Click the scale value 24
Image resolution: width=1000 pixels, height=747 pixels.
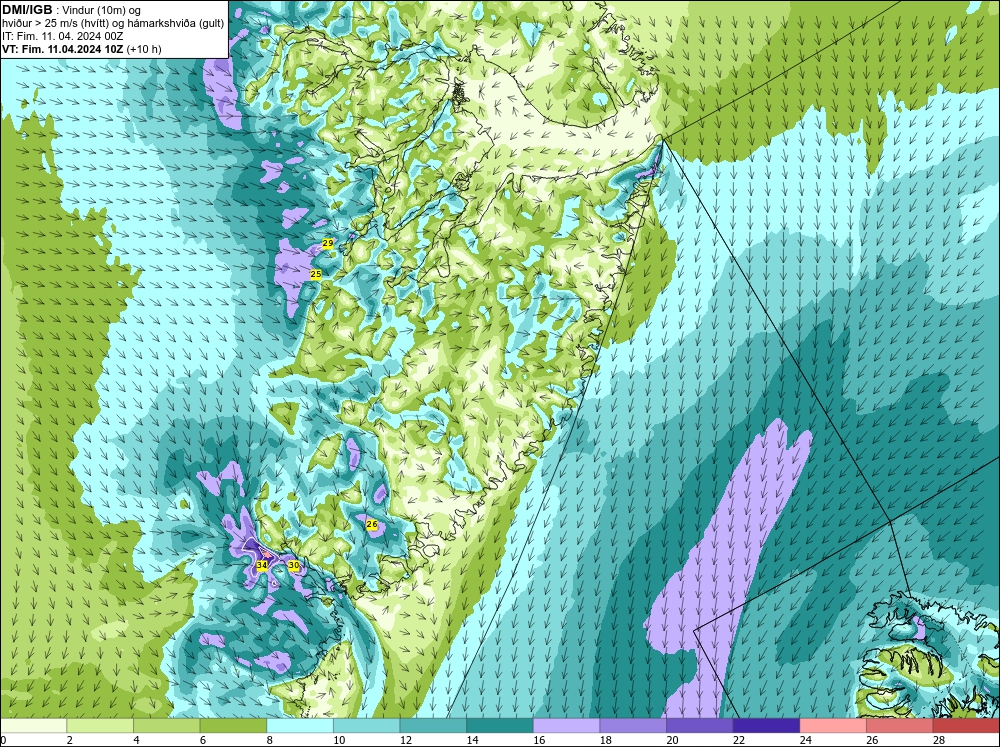(805, 740)
